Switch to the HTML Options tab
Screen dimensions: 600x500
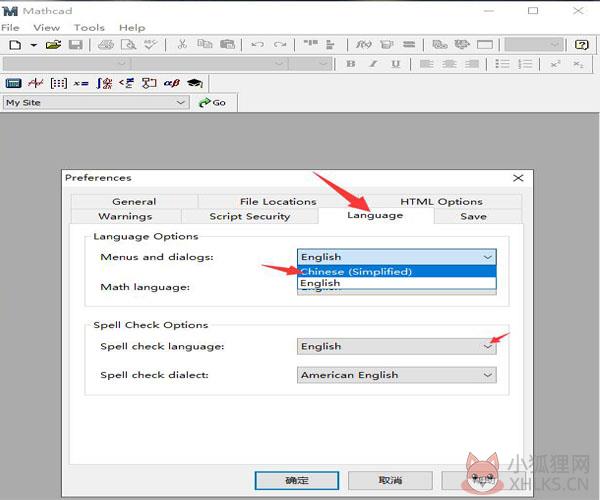[441, 201]
